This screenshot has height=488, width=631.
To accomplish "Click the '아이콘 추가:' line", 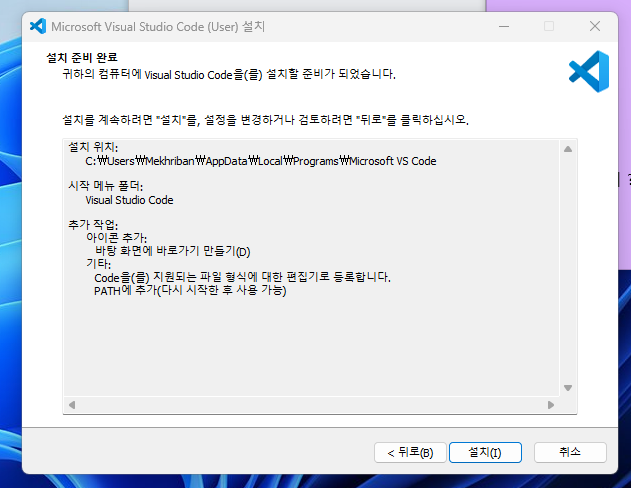I will pos(117,237).
